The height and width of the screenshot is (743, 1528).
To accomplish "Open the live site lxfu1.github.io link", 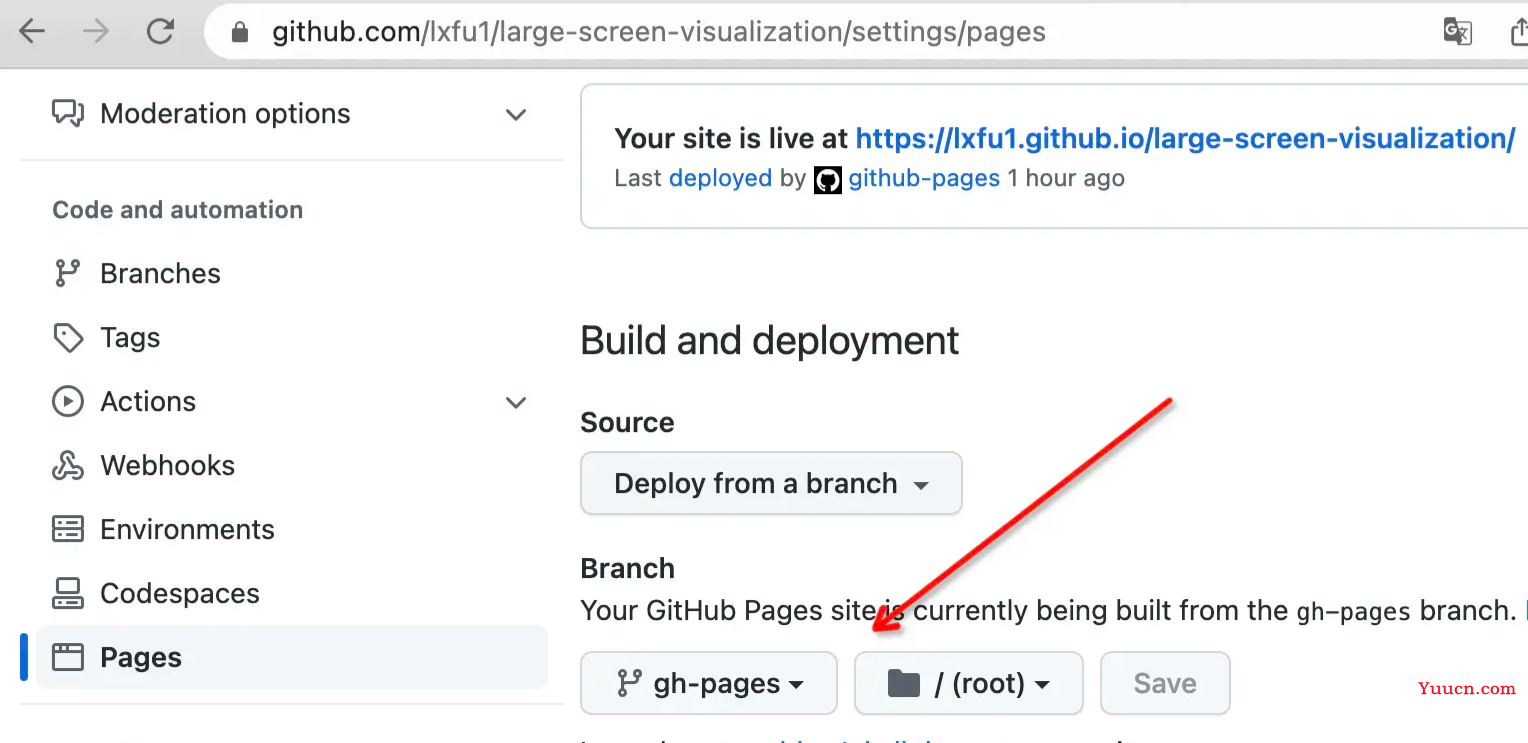I will pos(1185,138).
